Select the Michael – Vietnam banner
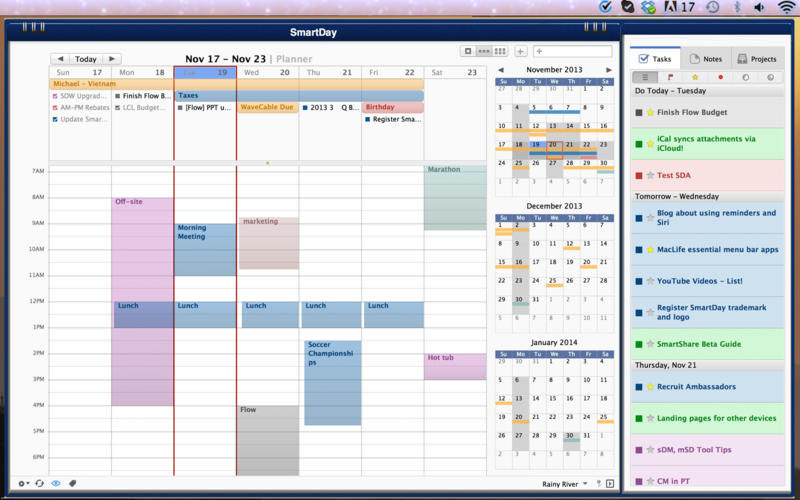 pos(236,84)
